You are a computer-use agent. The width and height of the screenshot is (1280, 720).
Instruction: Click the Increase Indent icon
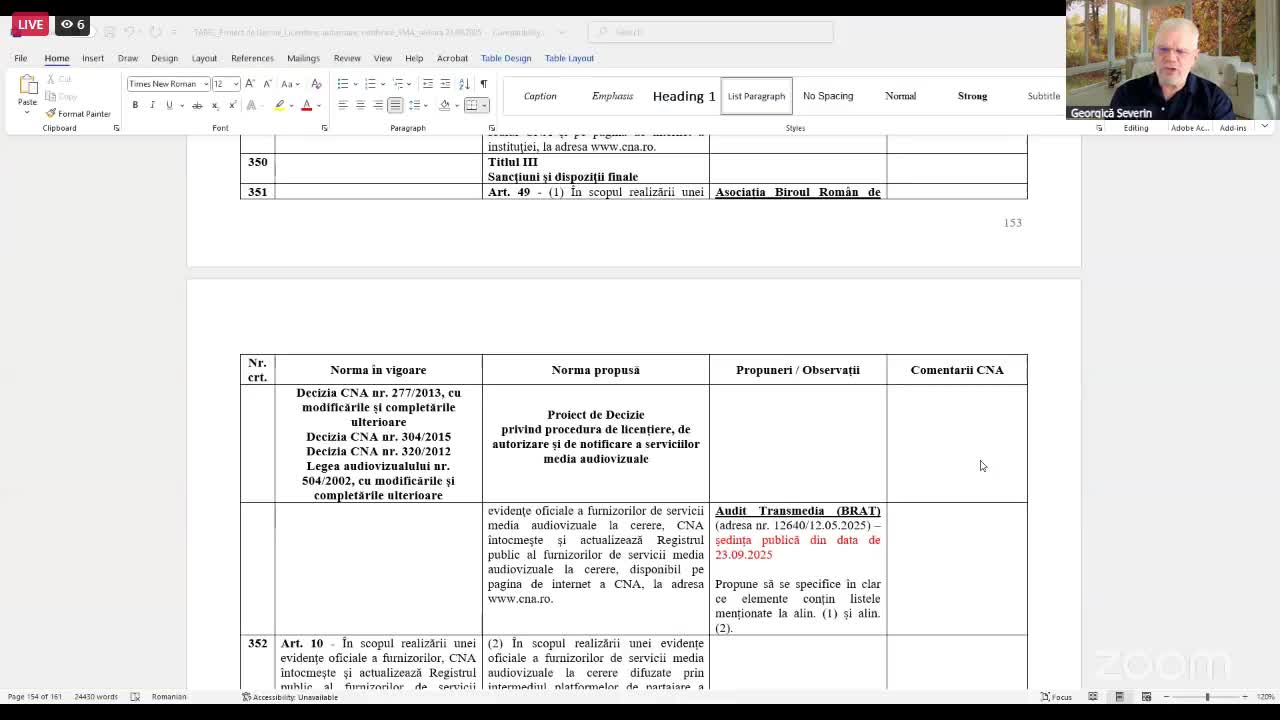(x=445, y=84)
